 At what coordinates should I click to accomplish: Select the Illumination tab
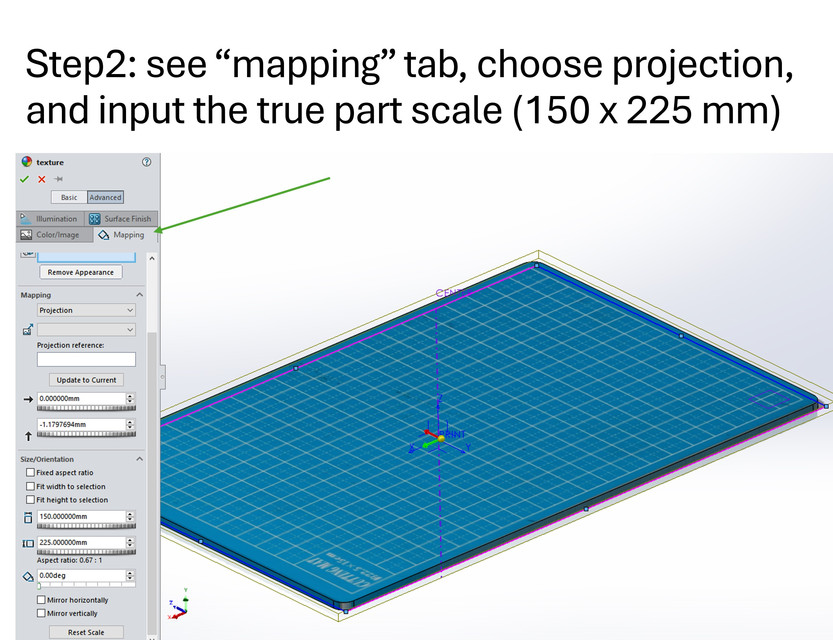click(26, 218)
